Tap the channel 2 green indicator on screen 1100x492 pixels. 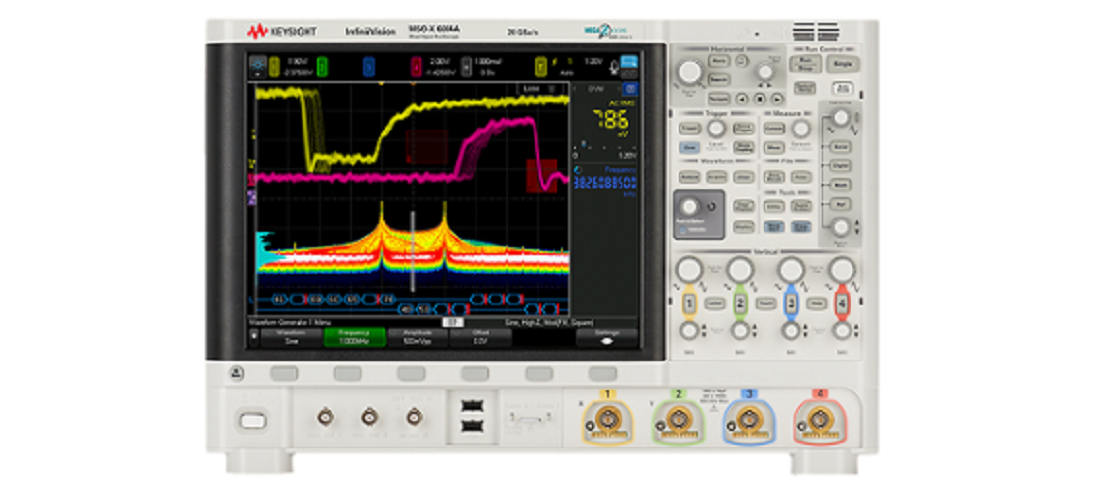(x=322, y=67)
